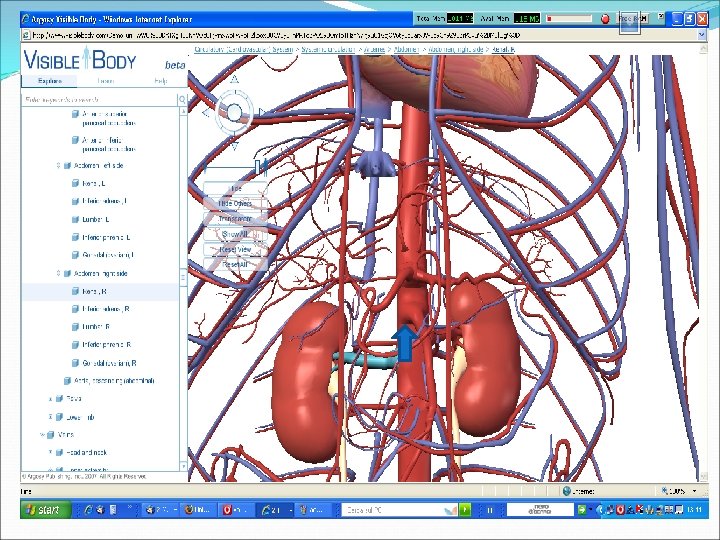Screen dimensions: 720x540
Task: Click tree panel scrollbar down arrow
Action: [184, 466]
